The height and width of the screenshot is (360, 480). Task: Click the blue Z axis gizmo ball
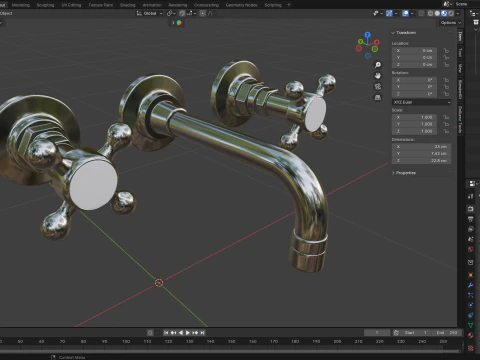click(368, 35)
